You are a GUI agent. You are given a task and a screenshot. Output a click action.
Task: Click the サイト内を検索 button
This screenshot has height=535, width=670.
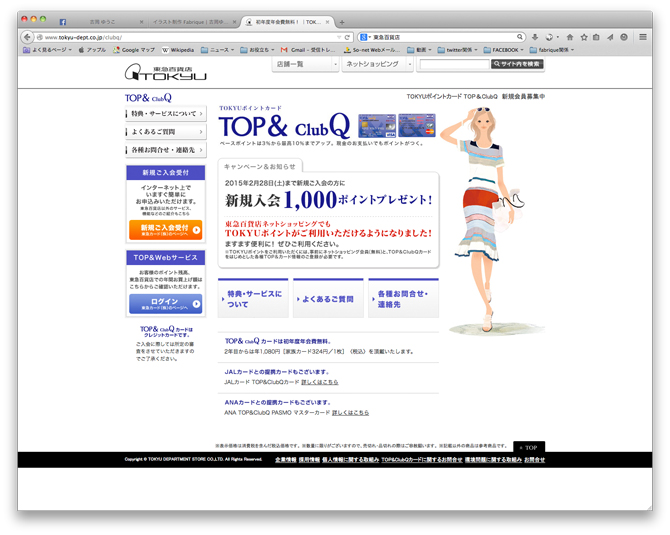point(517,64)
